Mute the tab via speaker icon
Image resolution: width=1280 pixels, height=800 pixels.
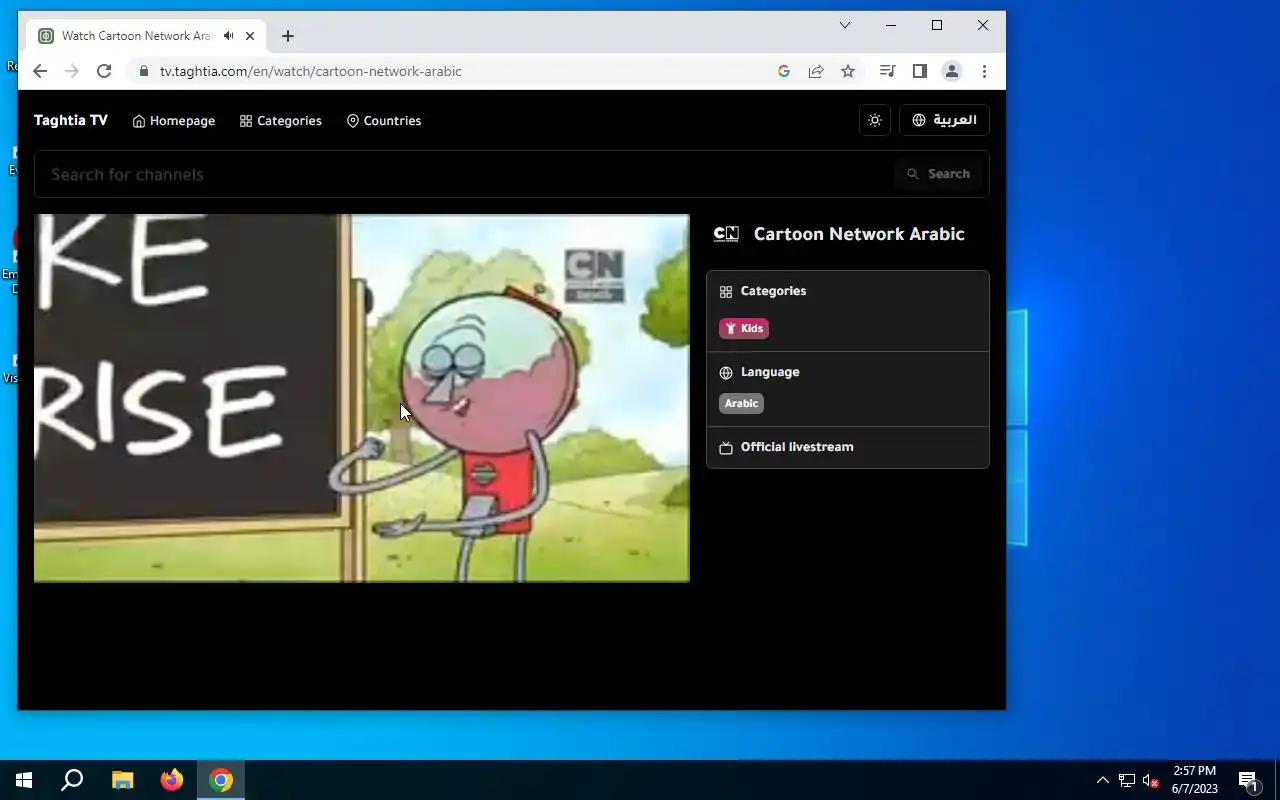click(229, 36)
